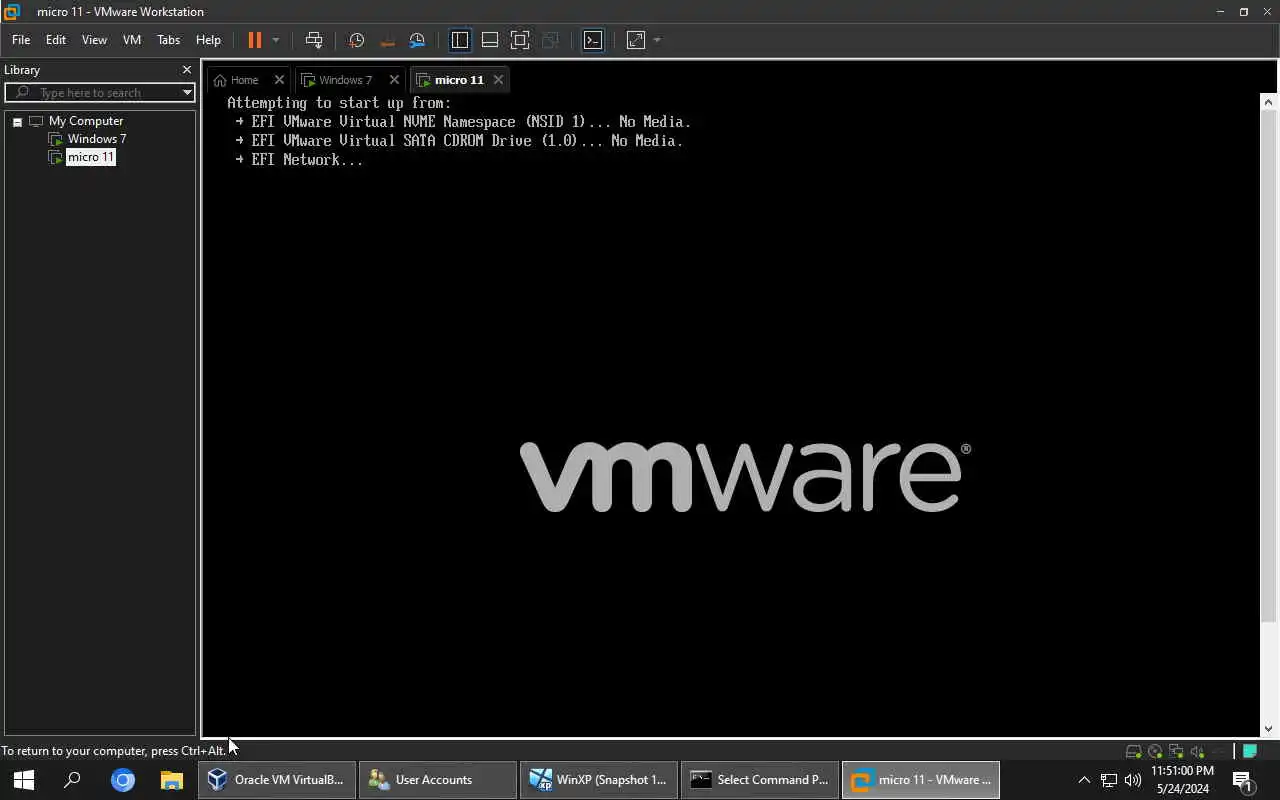Show hidden system tray icons

(1084, 780)
